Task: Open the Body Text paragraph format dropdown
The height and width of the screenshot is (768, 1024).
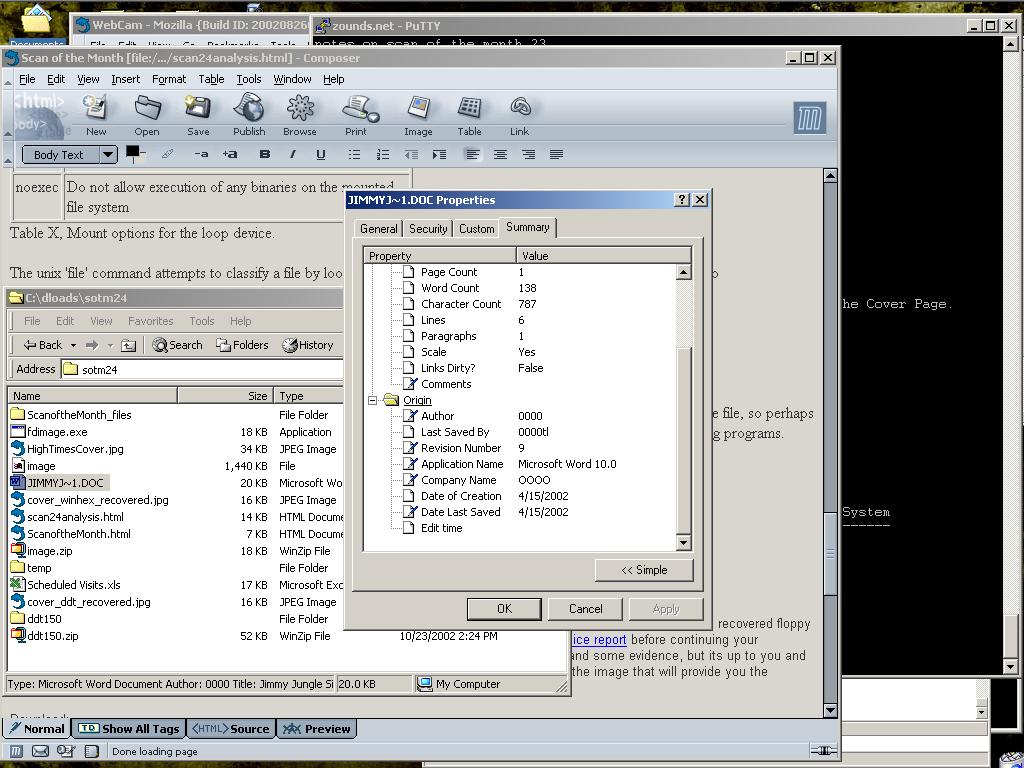Action: [69, 155]
